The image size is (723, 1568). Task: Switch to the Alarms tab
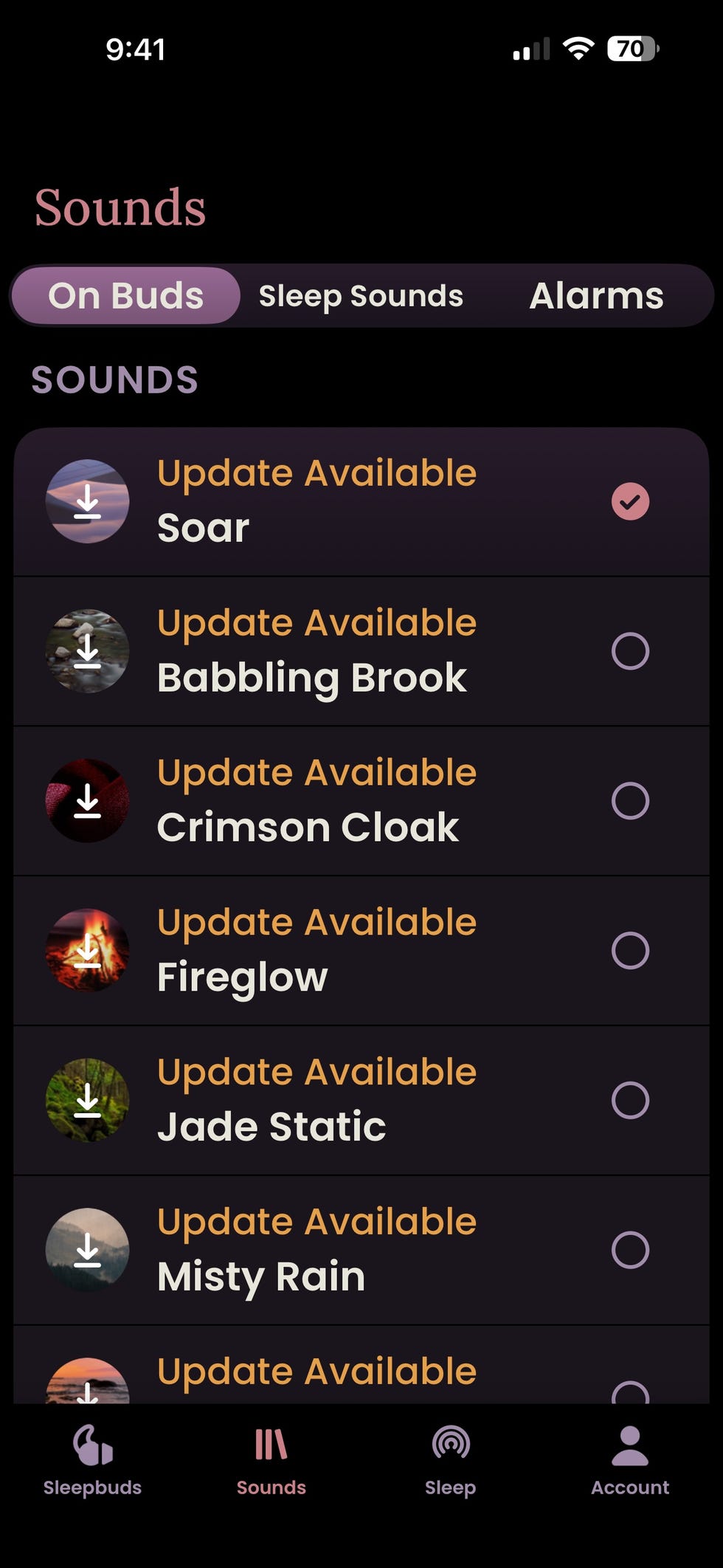(x=595, y=295)
